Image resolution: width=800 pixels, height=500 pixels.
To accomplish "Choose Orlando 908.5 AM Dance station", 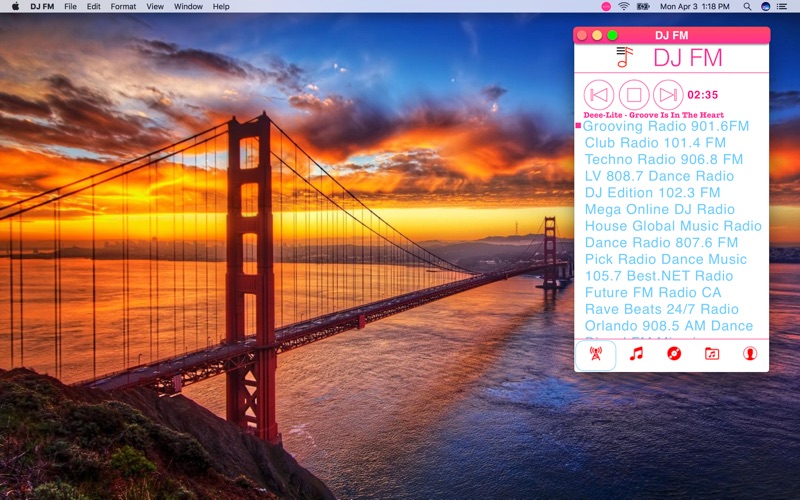I will pos(669,326).
